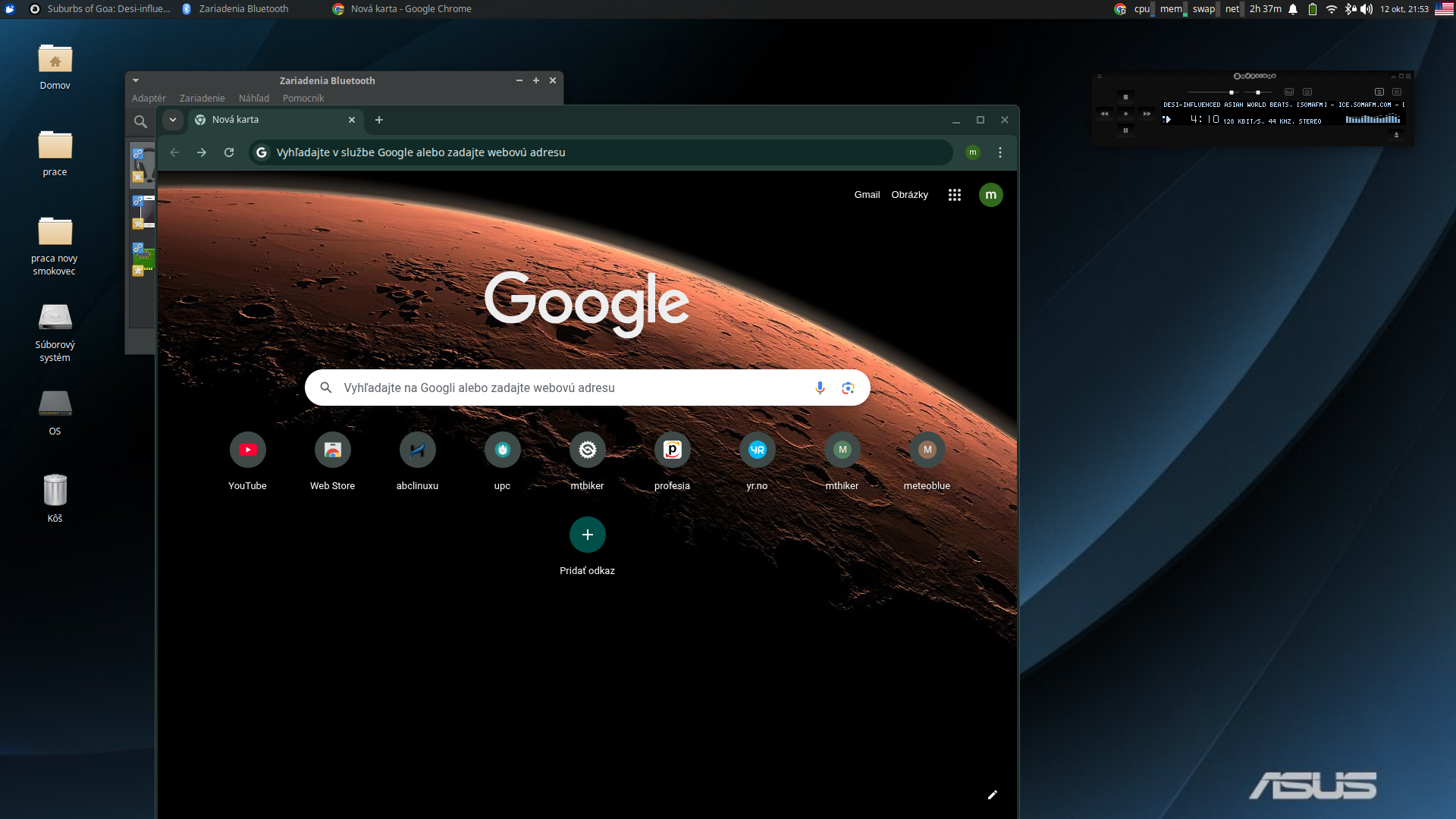
Task: Open Audacious eject/open file button
Action: tap(1396, 135)
